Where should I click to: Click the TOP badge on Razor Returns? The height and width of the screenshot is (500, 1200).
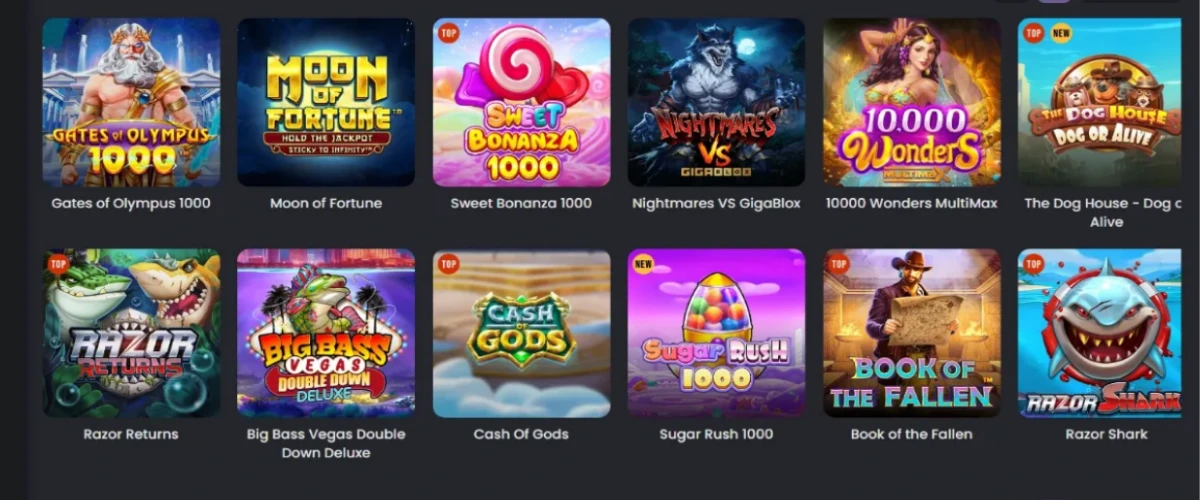click(59, 264)
